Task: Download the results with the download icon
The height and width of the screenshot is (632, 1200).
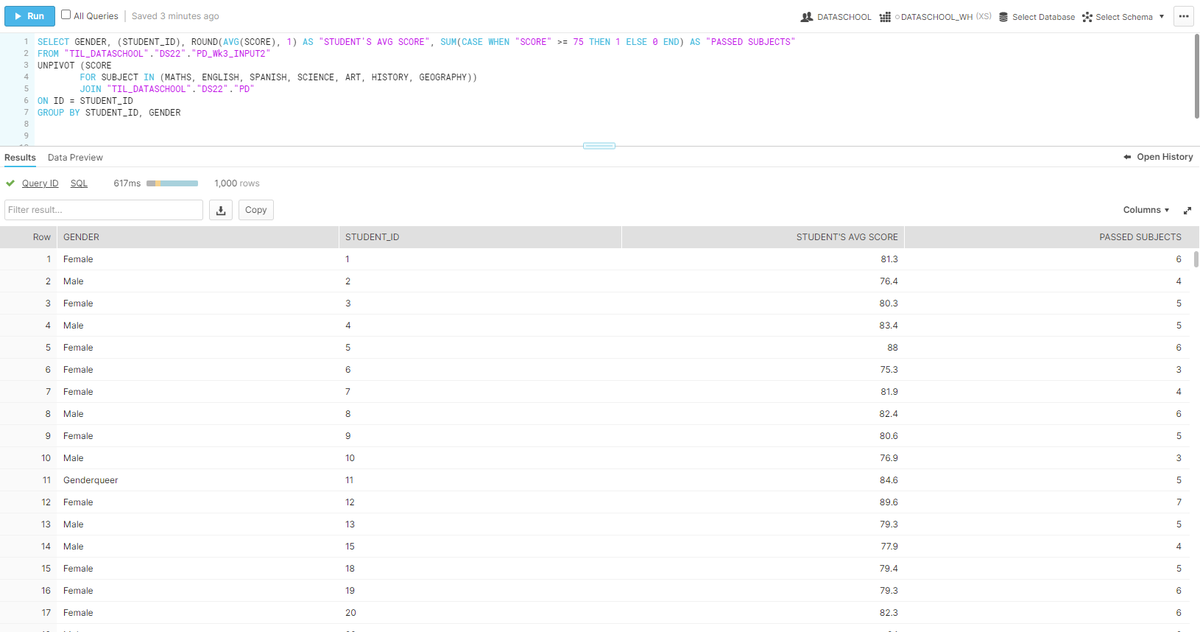Action: click(x=222, y=210)
